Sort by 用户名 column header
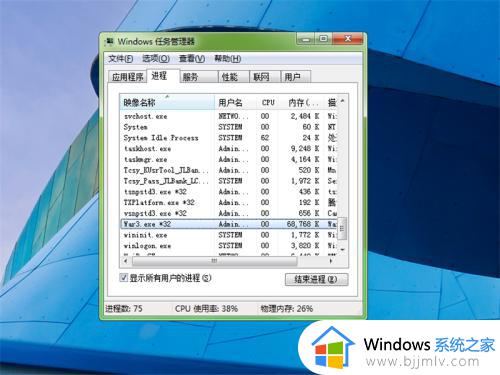Viewport: 500px width, 375px height. 235,103
